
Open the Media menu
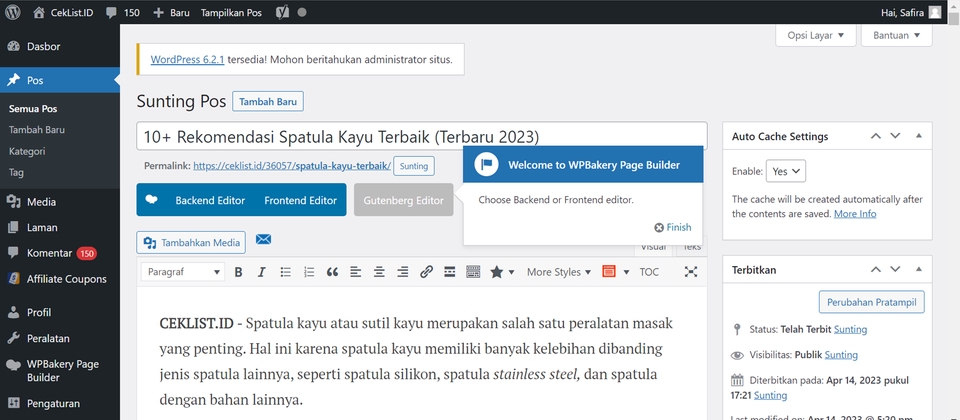60,201
